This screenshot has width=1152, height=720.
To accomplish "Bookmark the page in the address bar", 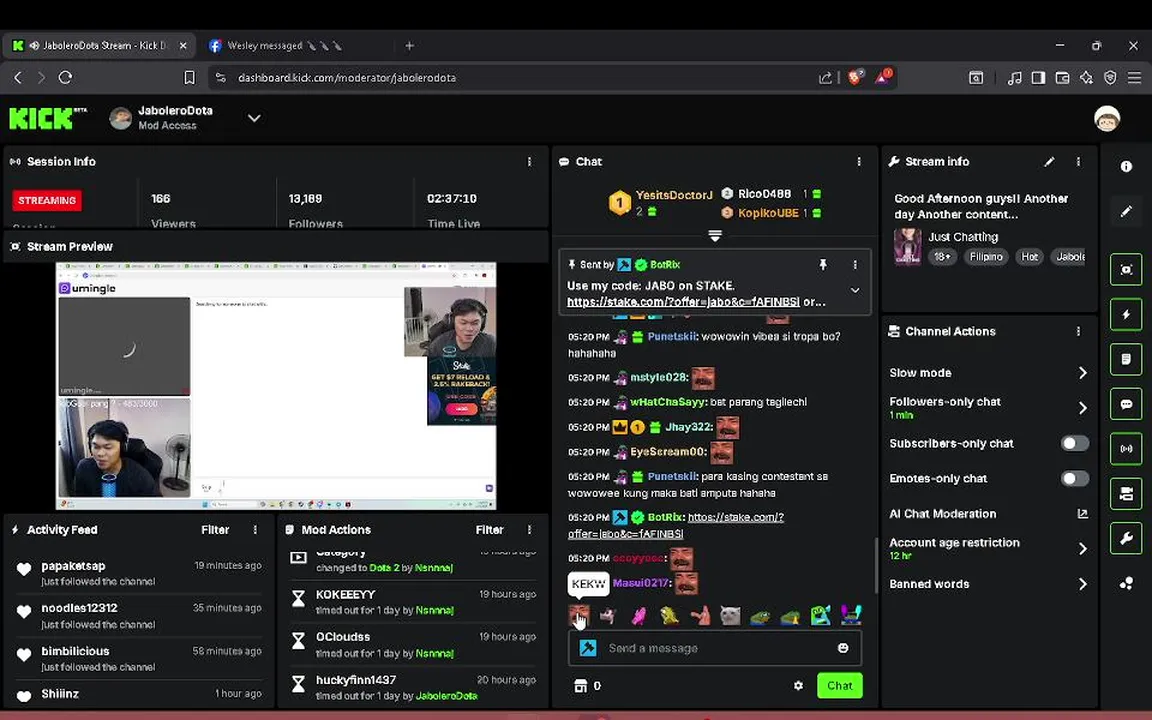I will pyautogui.click(x=190, y=77).
